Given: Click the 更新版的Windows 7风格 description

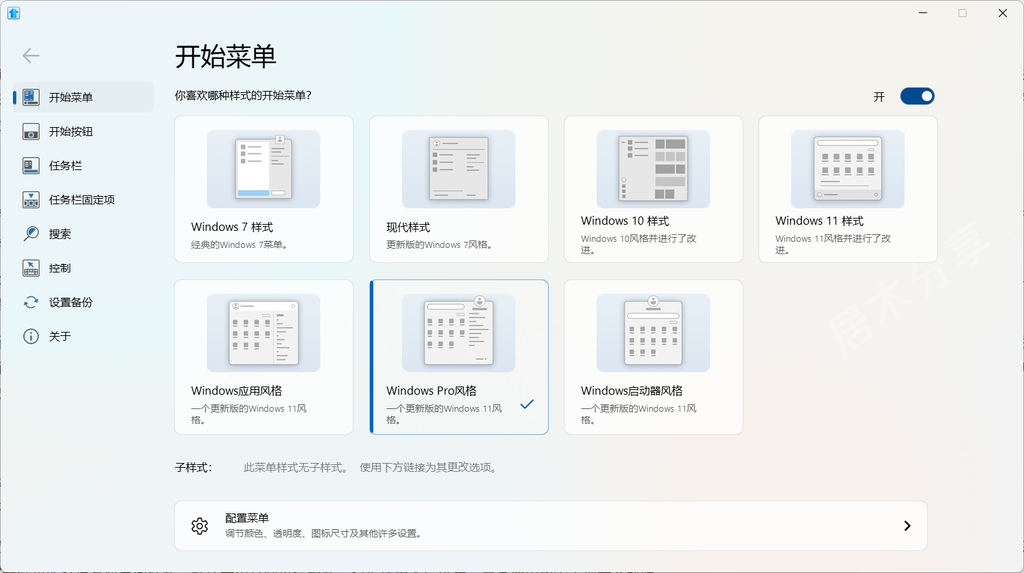Looking at the screenshot, I should tap(440, 245).
